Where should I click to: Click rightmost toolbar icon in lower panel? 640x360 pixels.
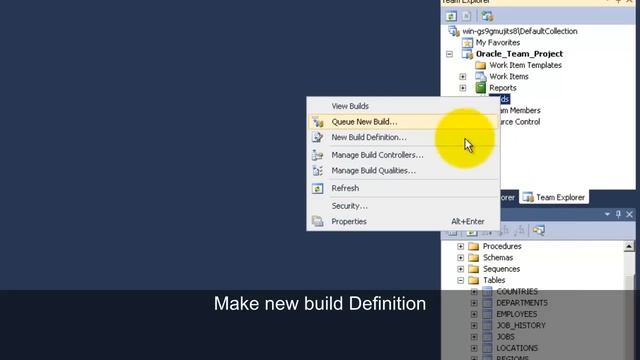click(x=538, y=231)
